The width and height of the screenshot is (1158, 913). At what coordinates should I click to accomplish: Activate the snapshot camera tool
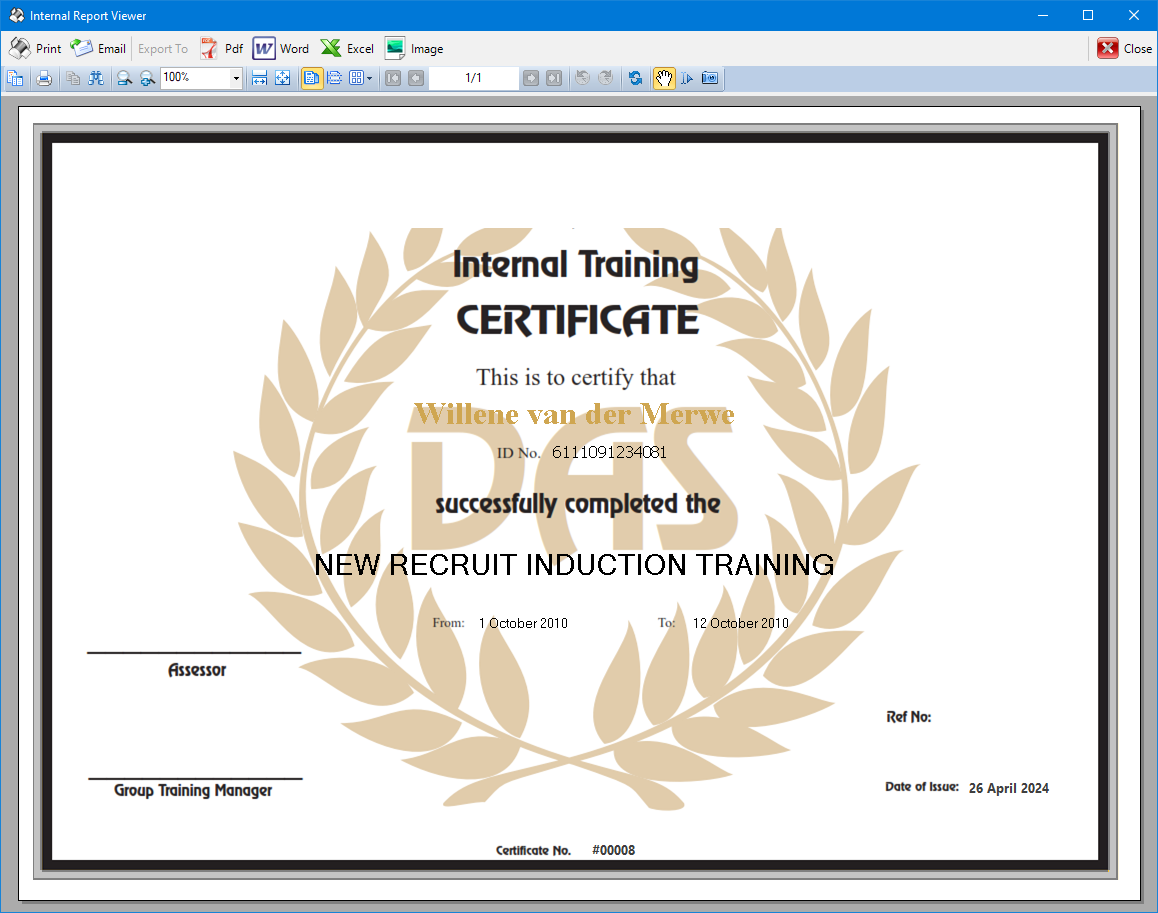pyautogui.click(x=710, y=78)
